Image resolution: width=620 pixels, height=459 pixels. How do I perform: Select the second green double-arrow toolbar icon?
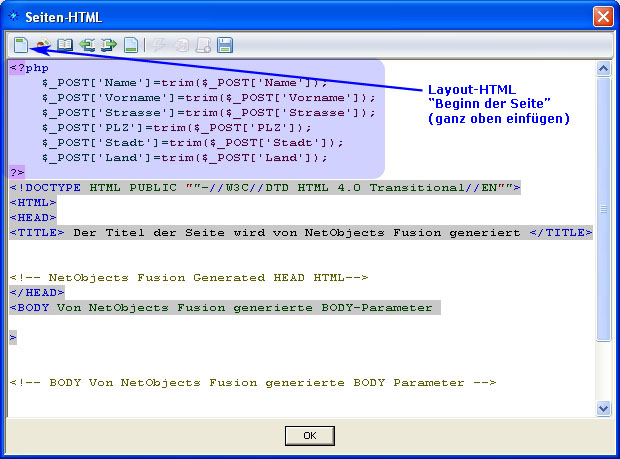[x=108, y=45]
